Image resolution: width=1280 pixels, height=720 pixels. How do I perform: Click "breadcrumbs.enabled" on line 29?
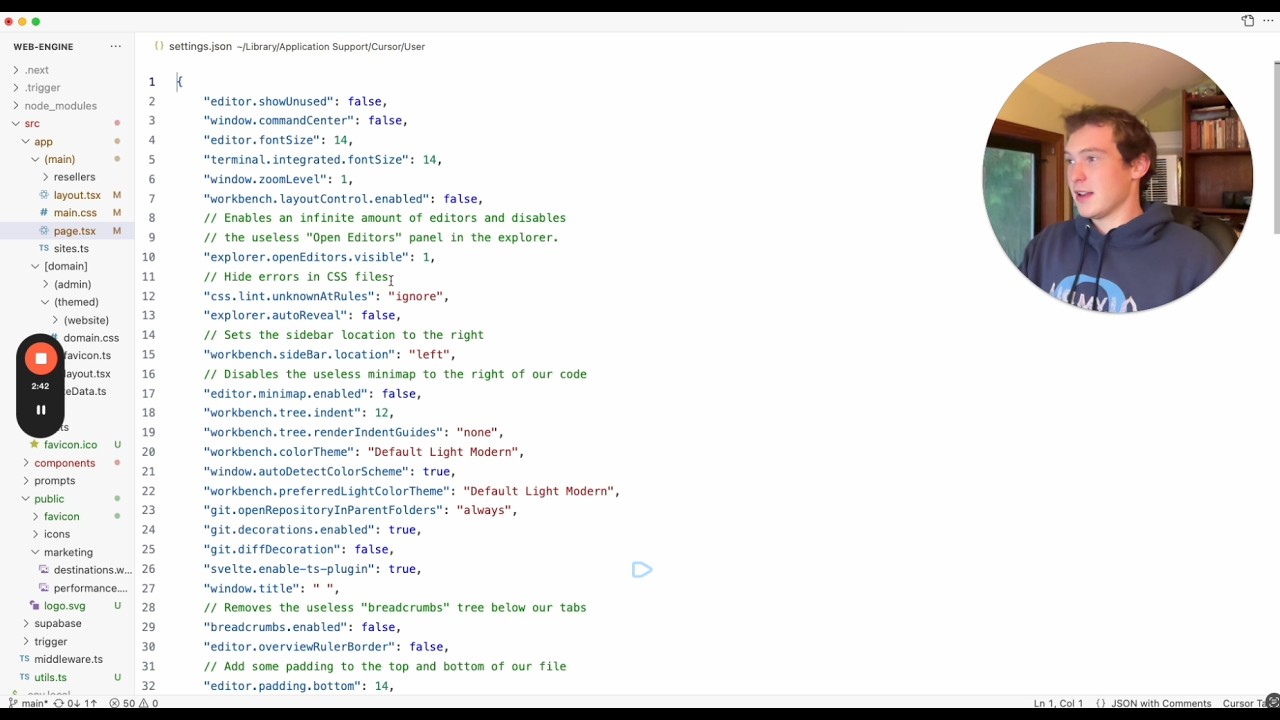pos(275,627)
